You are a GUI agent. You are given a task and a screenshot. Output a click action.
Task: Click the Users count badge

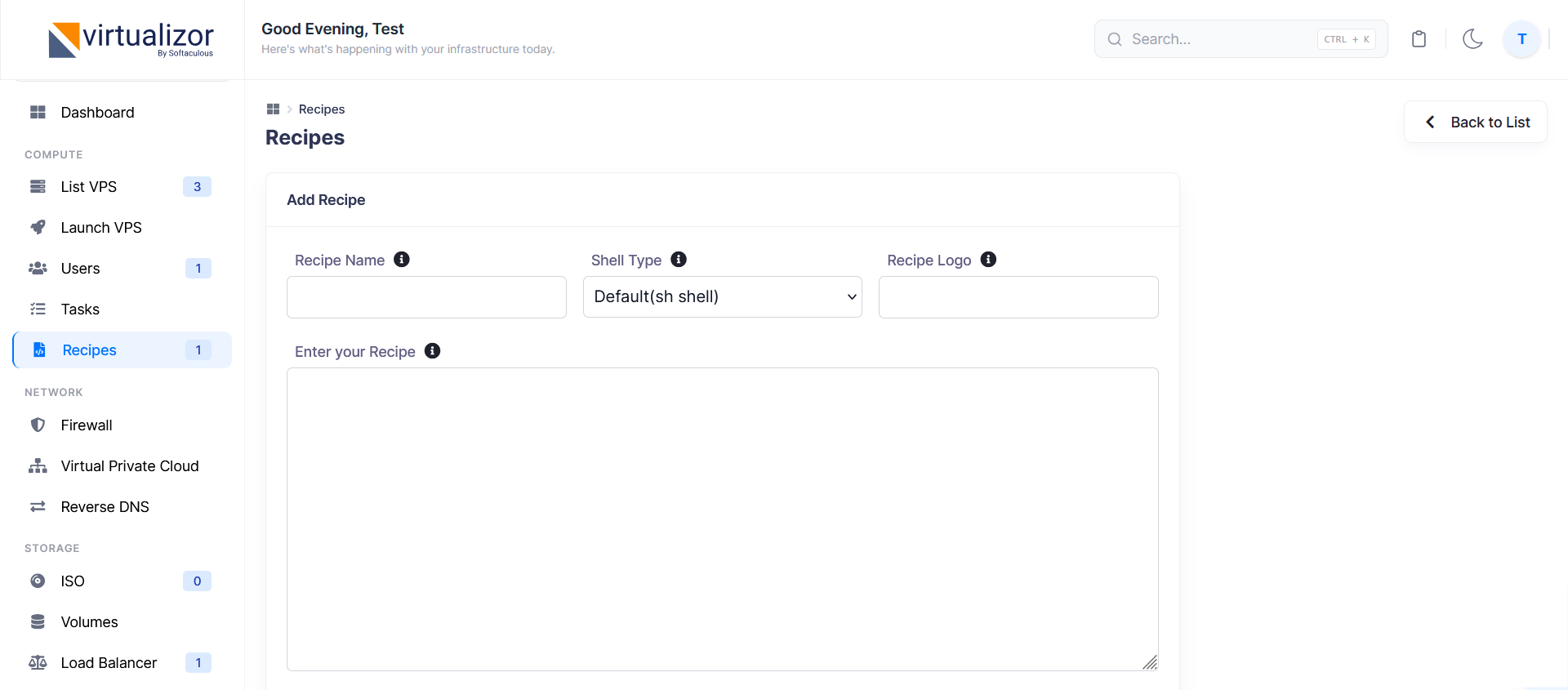click(x=198, y=269)
